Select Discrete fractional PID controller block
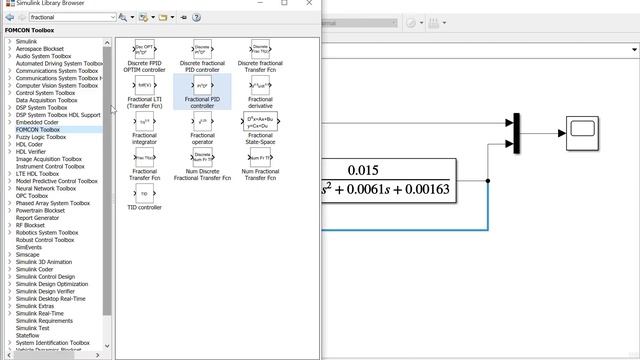The image size is (640, 360). (202, 56)
